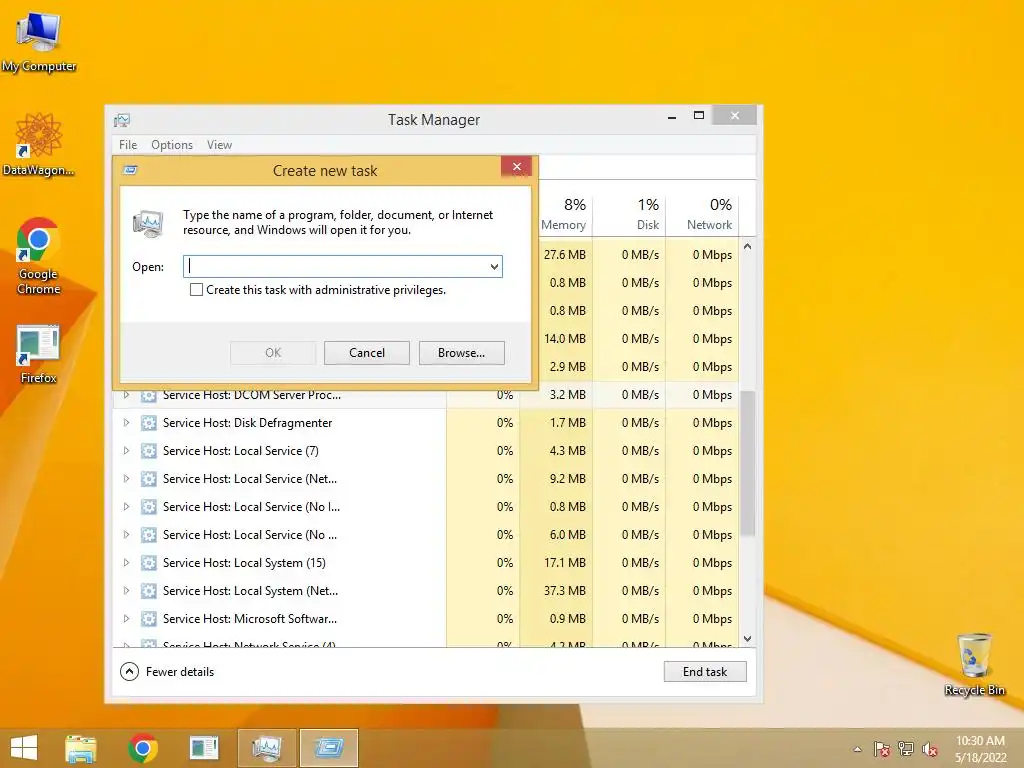Select the 37.3 MB memory cell
This screenshot has height=768, width=1024.
click(x=556, y=591)
